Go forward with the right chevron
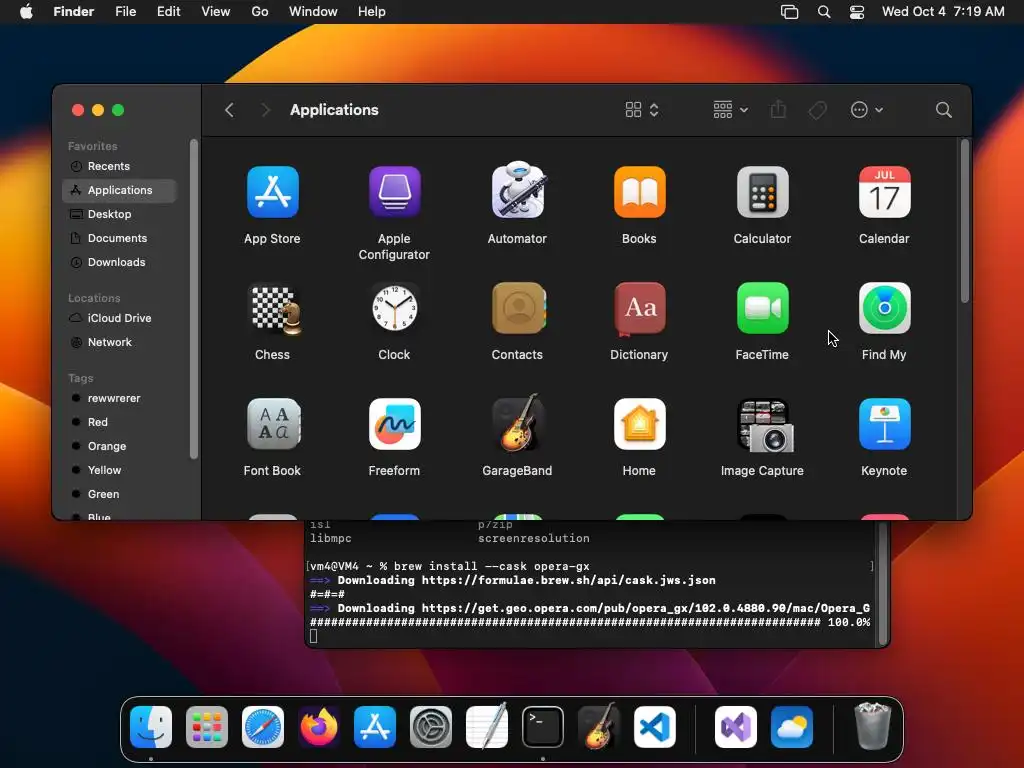1024x768 pixels. coord(265,110)
